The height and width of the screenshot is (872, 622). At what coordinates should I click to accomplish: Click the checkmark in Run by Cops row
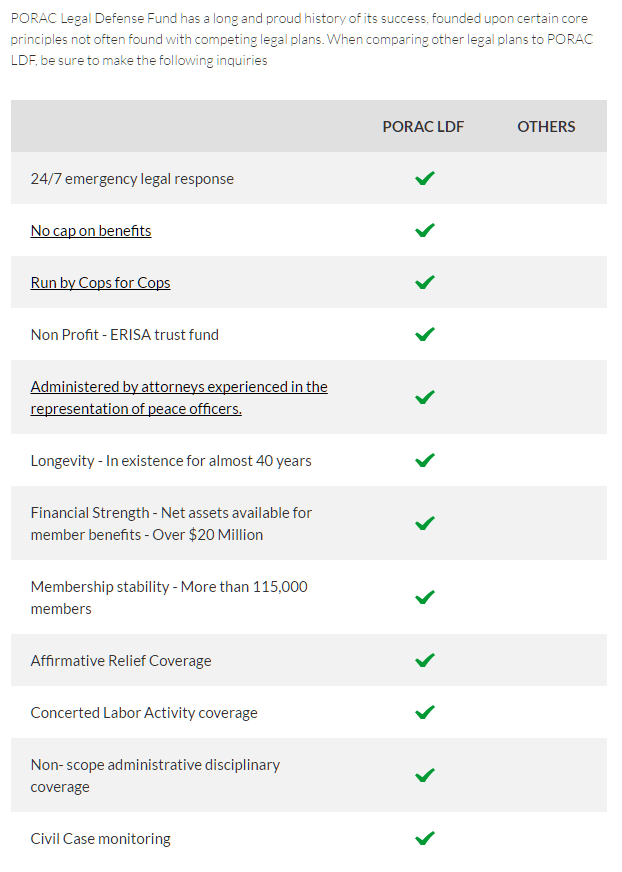(x=425, y=283)
